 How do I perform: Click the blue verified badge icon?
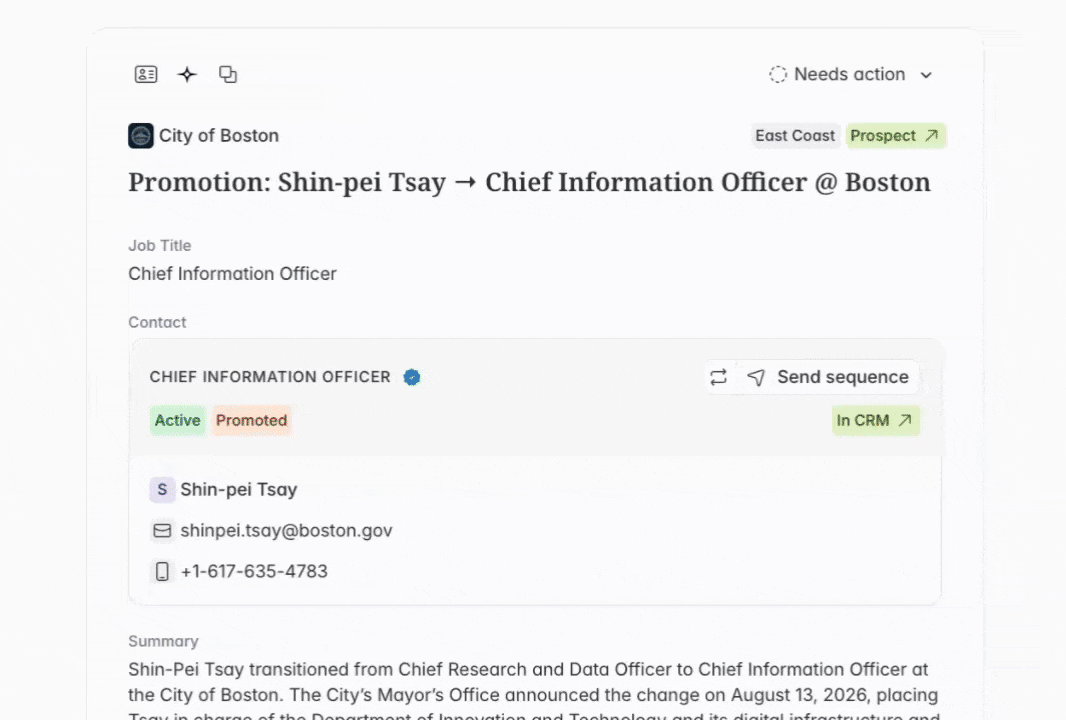coord(411,377)
